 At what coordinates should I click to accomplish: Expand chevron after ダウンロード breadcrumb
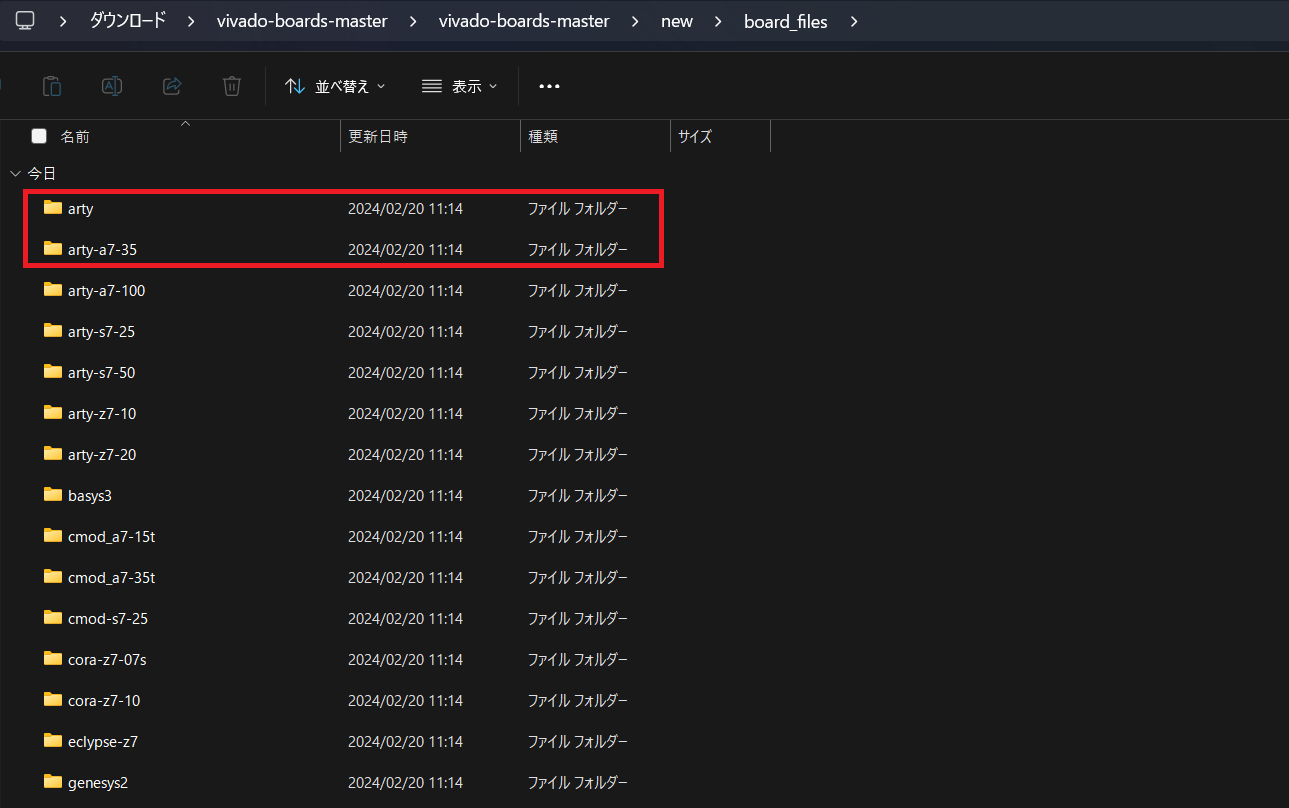(x=192, y=21)
